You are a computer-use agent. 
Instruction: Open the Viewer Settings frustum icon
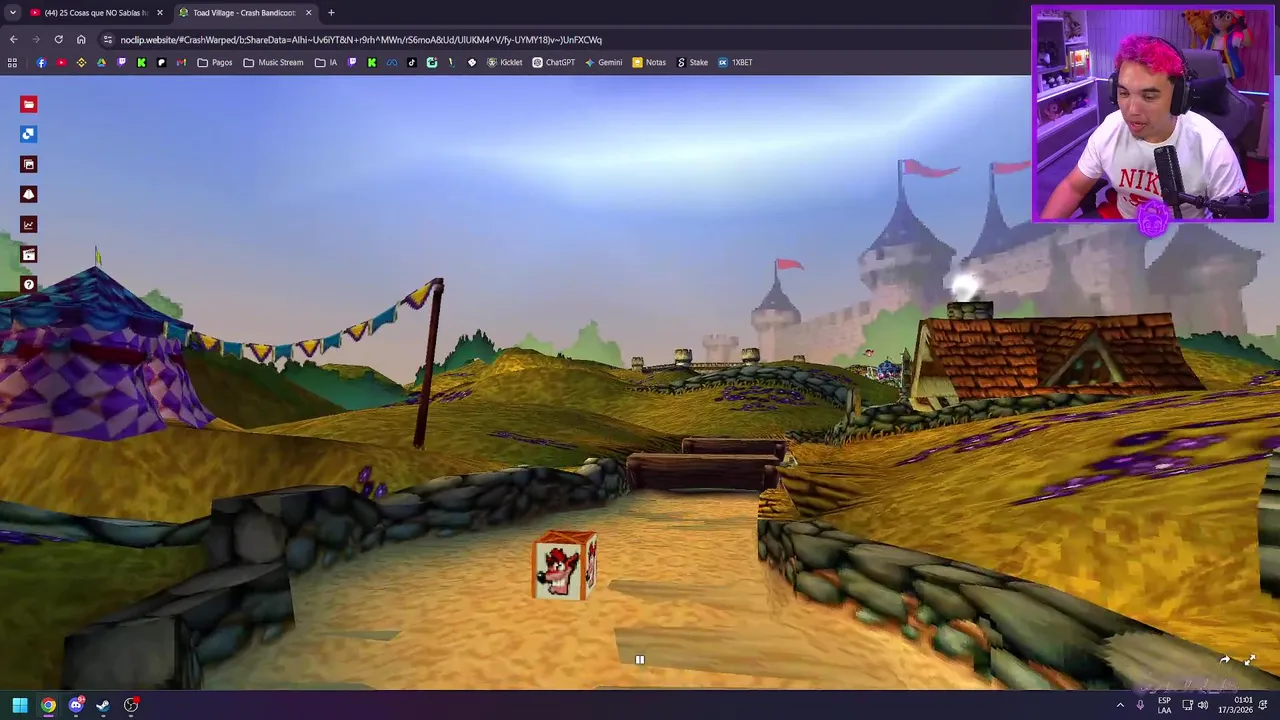pos(28,194)
